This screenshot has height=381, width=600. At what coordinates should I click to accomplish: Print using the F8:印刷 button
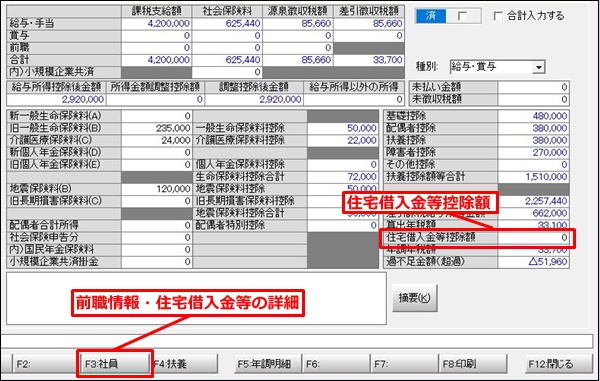pyautogui.click(x=473, y=364)
